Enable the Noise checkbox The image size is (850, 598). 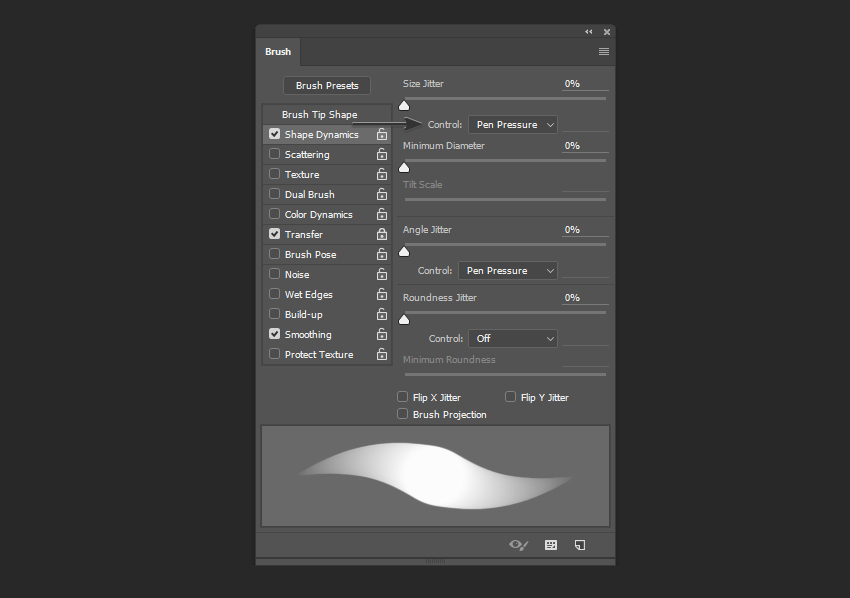click(274, 274)
